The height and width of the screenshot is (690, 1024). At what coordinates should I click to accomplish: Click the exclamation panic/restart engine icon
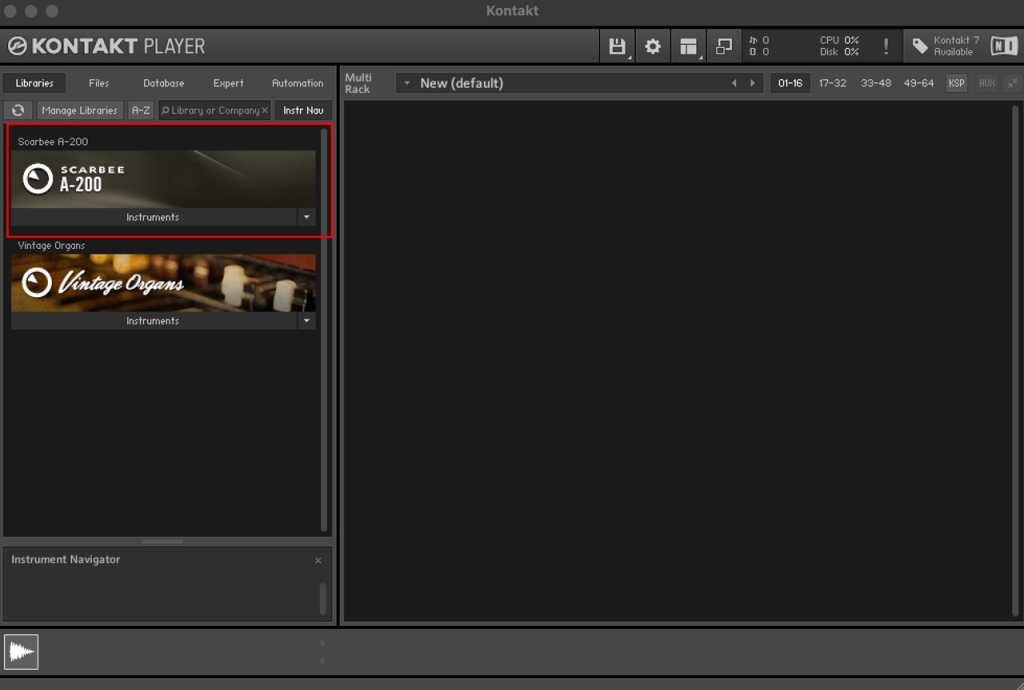coord(886,46)
